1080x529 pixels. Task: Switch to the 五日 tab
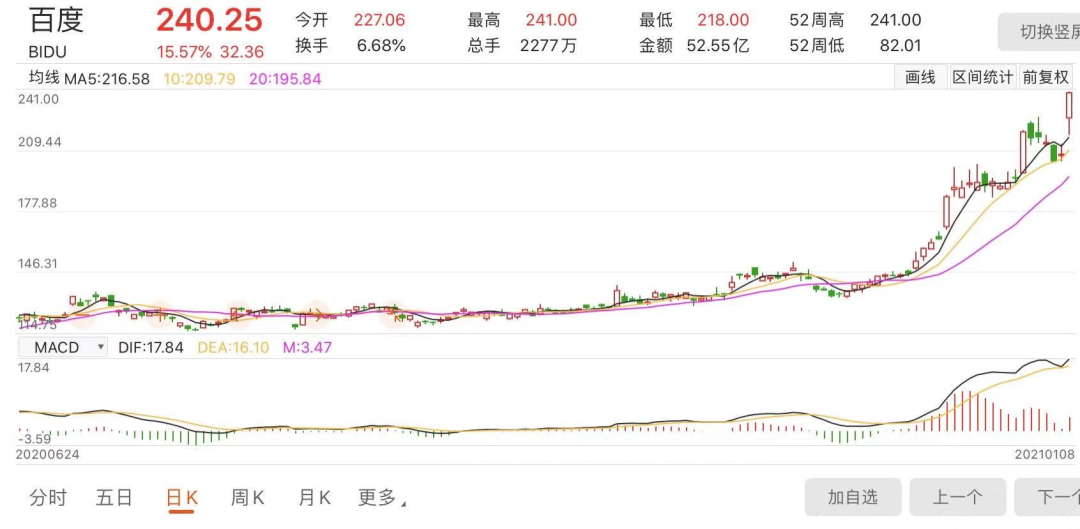click(x=114, y=497)
